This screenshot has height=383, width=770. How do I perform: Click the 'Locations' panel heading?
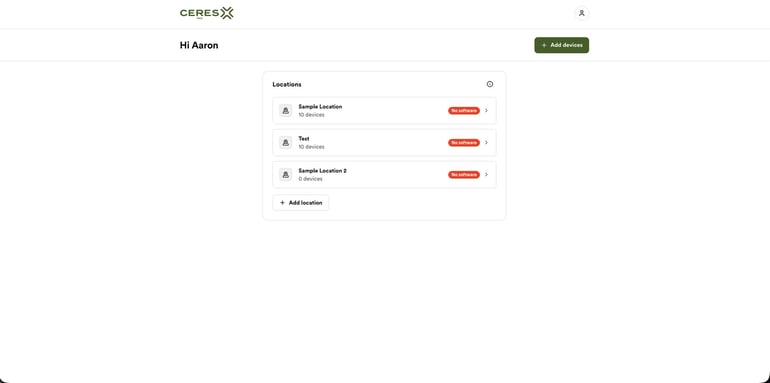pyautogui.click(x=287, y=84)
